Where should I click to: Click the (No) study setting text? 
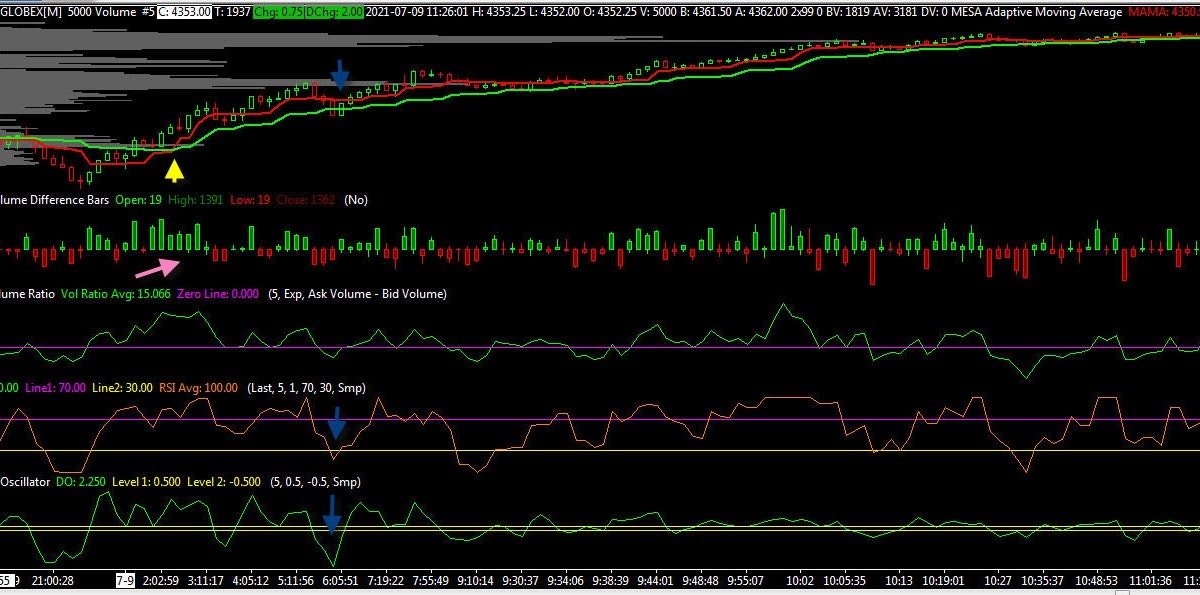pyautogui.click(x=356, y=199)
